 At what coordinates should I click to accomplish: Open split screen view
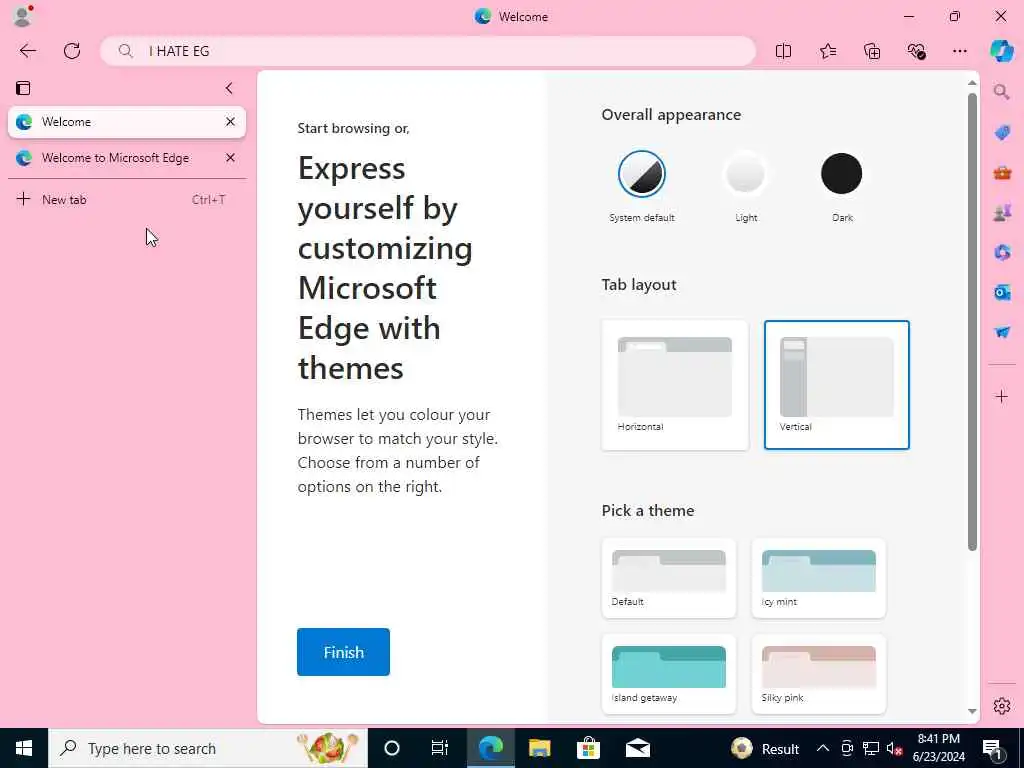click(x=783, y=51)
